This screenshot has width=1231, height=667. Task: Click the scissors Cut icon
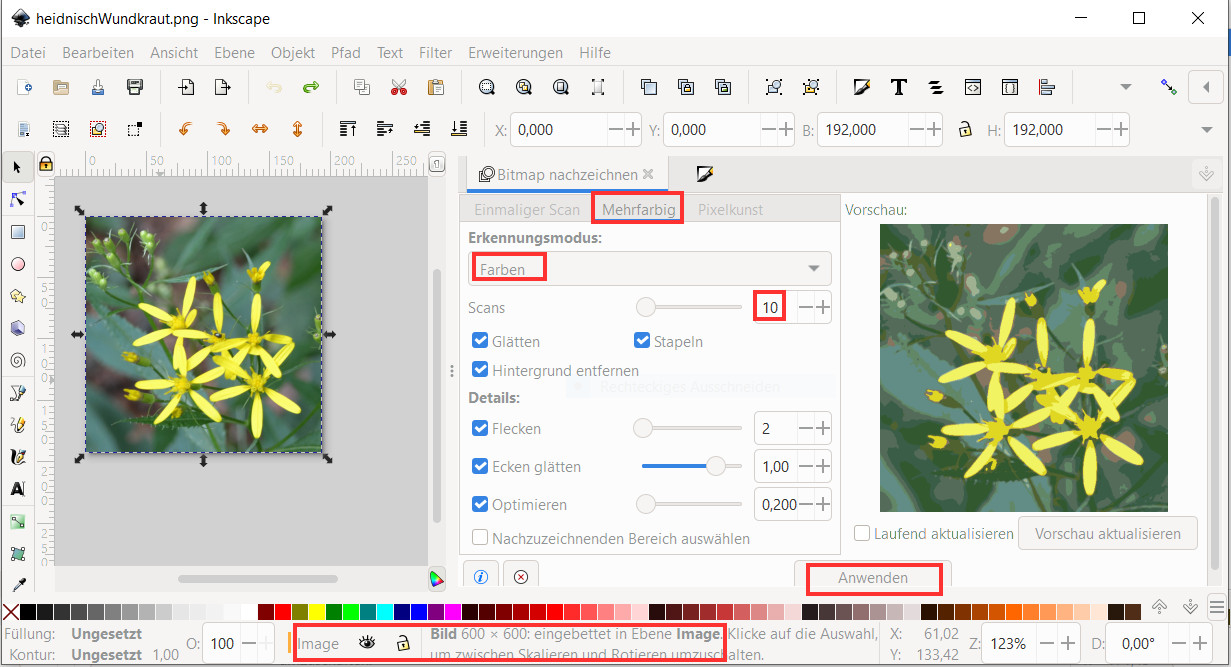pyautogui.click(x=399, y=87)
